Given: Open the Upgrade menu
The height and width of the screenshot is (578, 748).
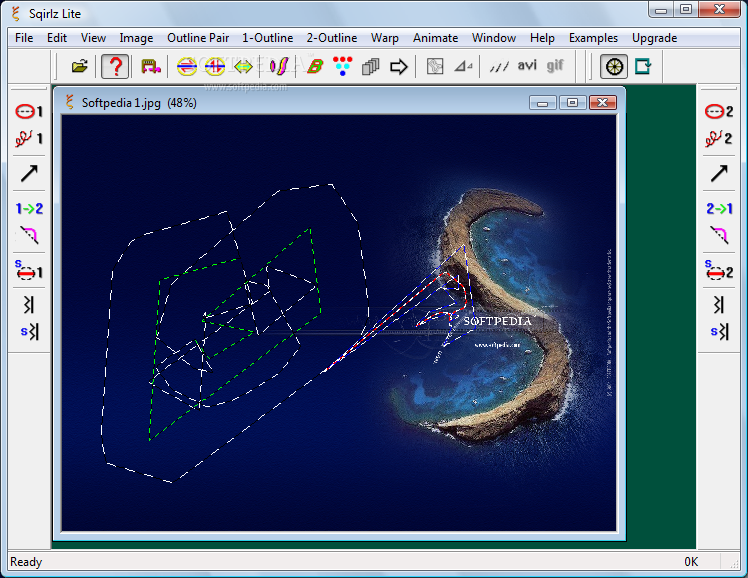Looking at the screenshot, I should (x=654, y=38).
